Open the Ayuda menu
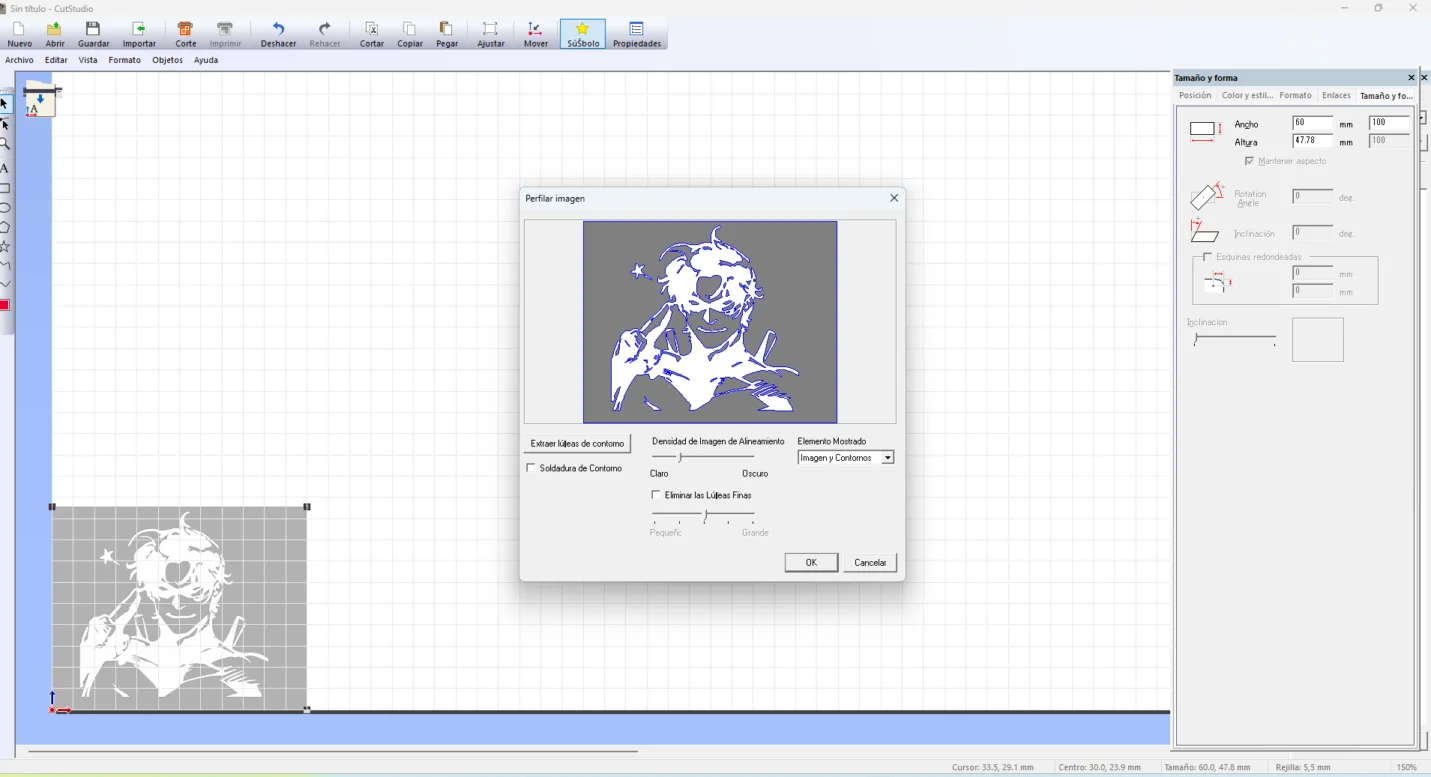1431x777 pixels. [206, 60]
